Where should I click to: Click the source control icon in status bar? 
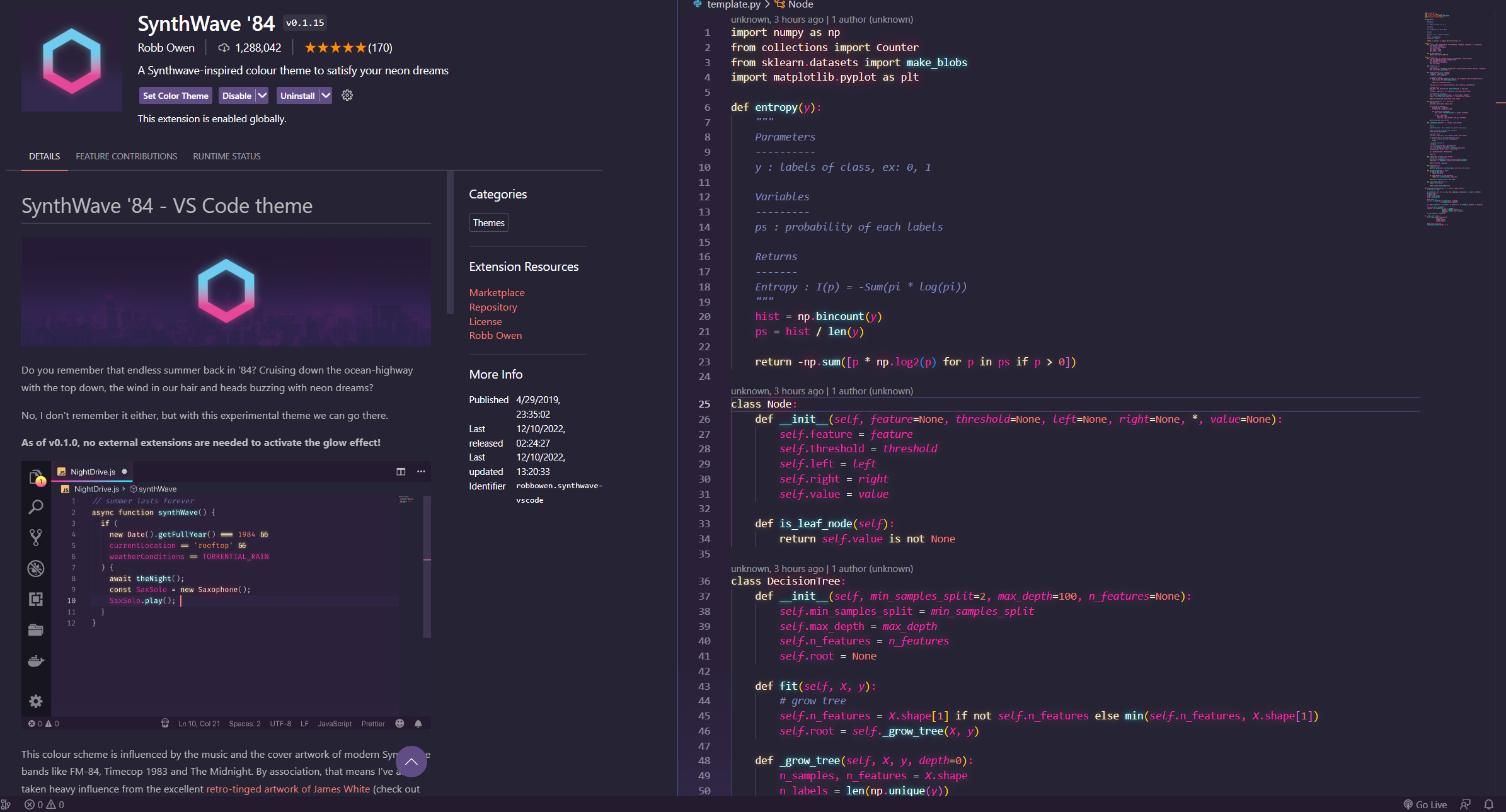click(6, 804)
